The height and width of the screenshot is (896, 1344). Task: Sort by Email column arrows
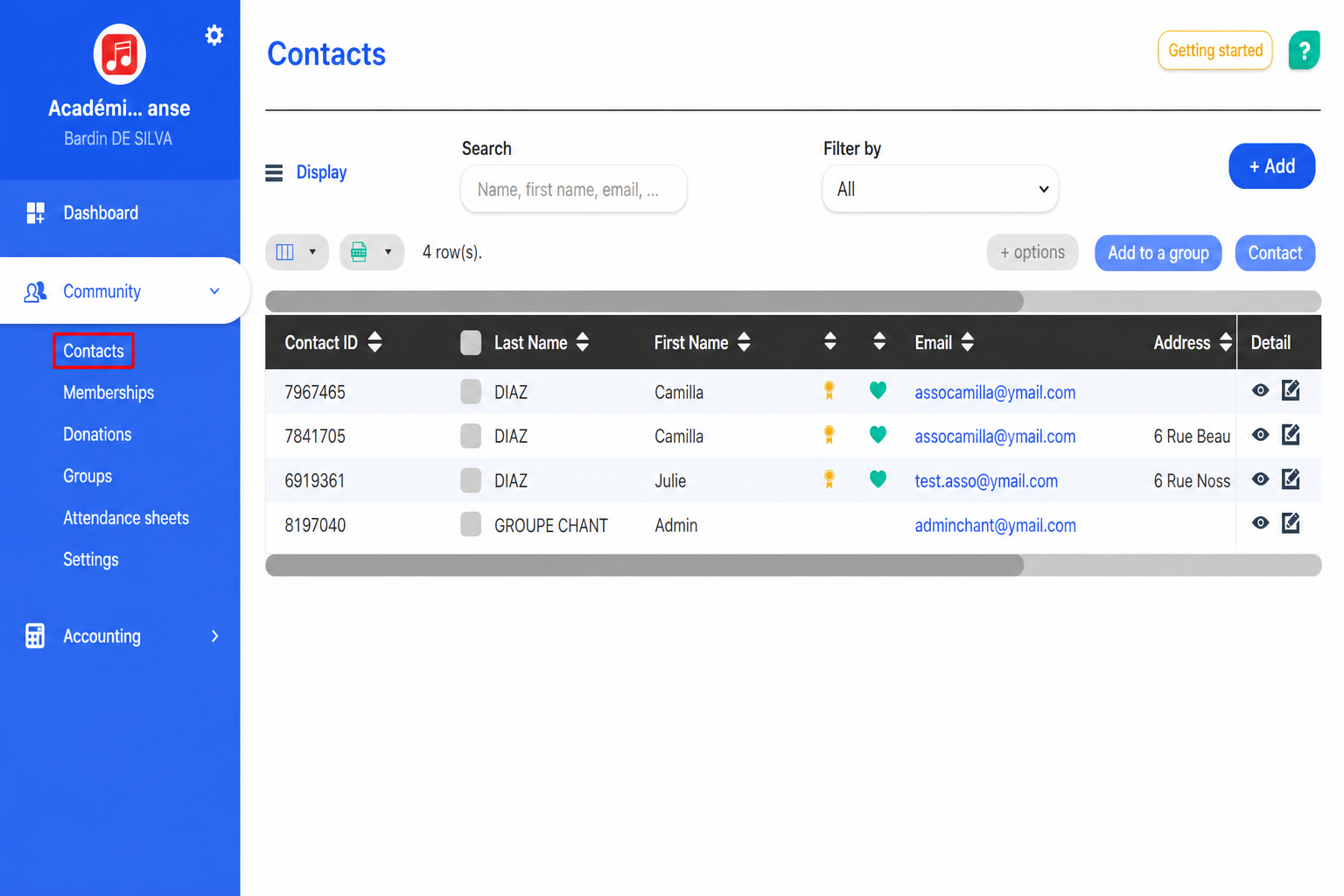click(x=967, y=342)
